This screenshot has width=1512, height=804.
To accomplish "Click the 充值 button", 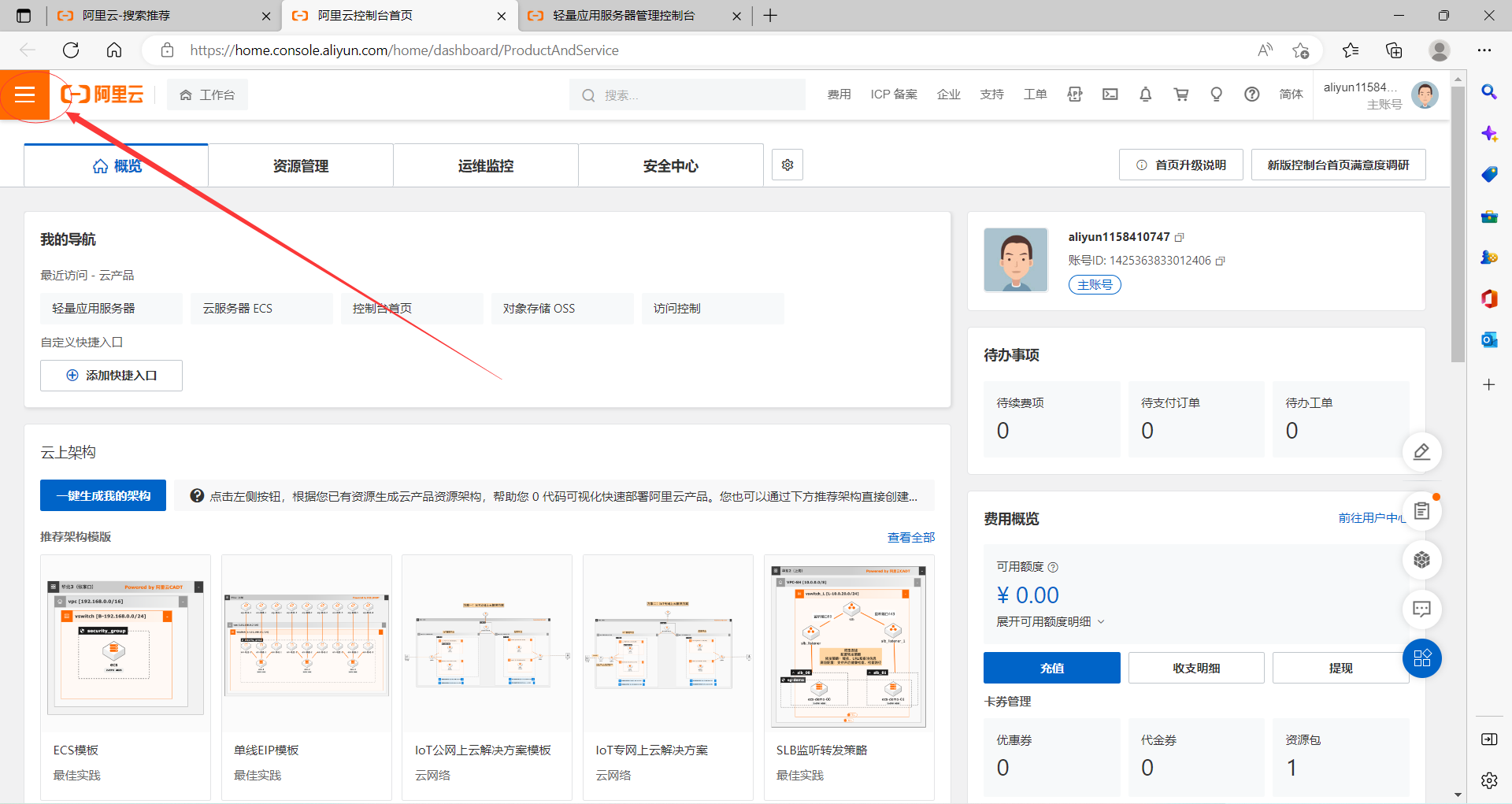I will click(1052, 668).
